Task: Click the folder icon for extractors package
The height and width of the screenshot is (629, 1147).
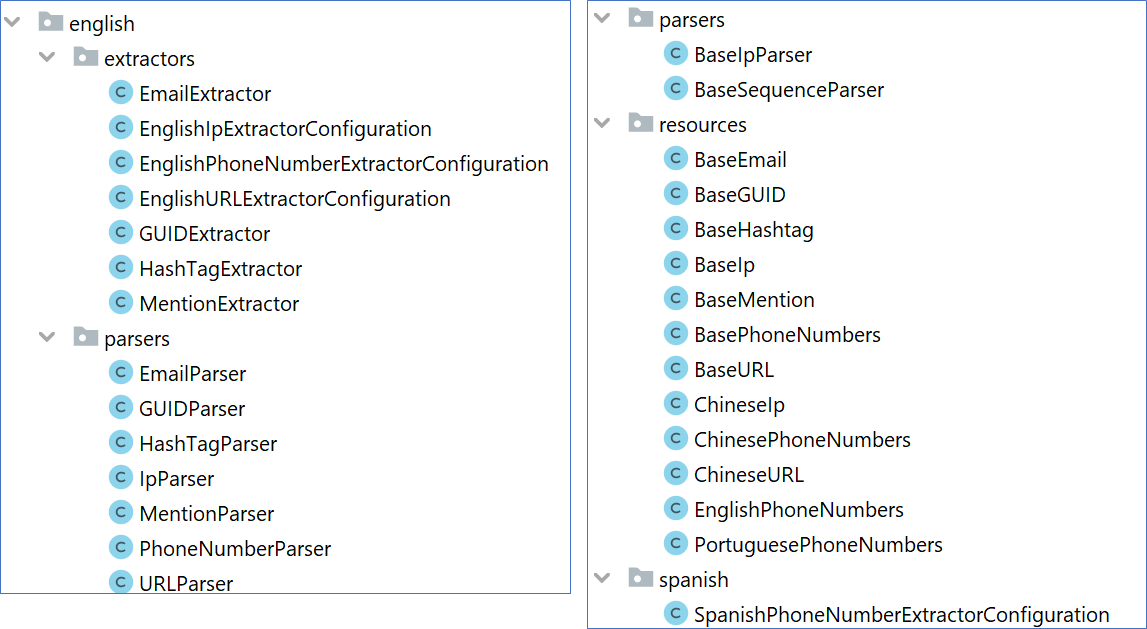Action: click(x=85, y=57)
